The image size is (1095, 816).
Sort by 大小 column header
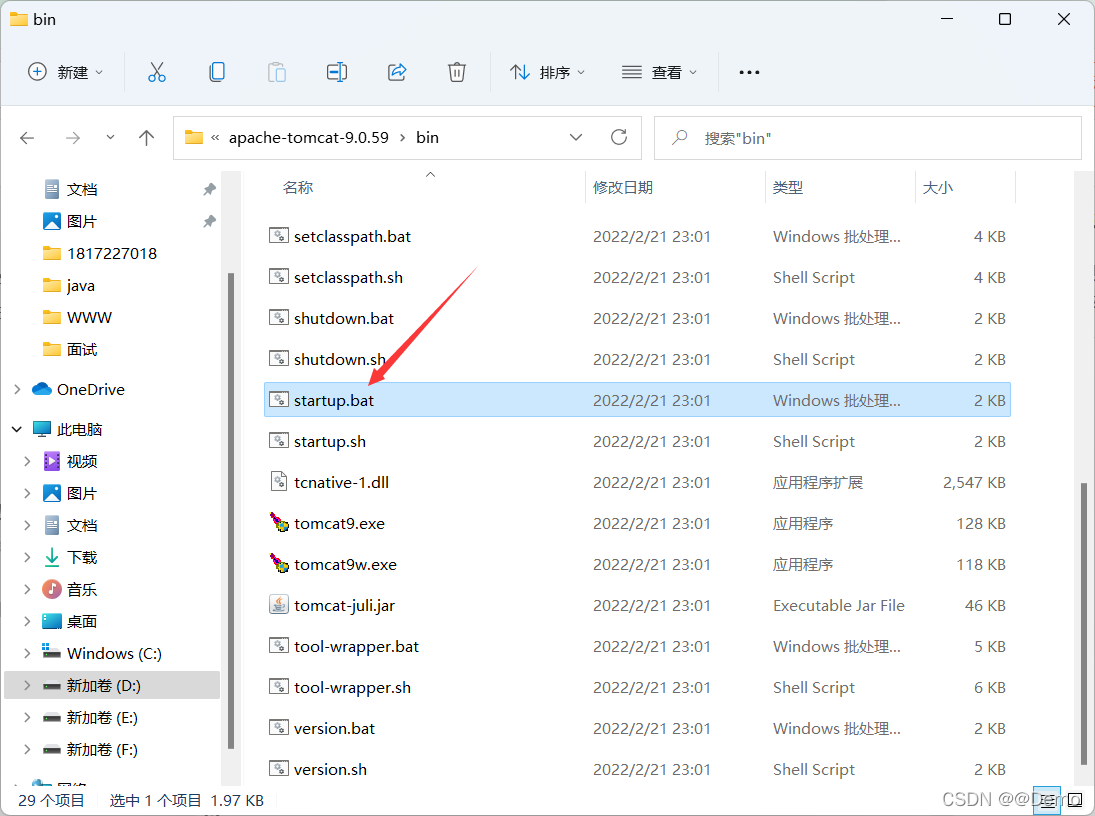(938, 187)
